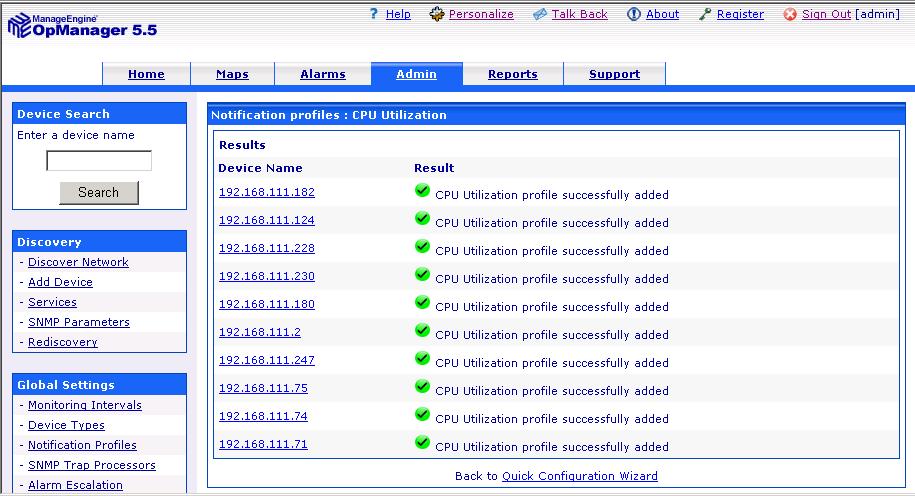The image size is (915, 496).
Task: Click green check icon for 192.168.111.230
Action: pyautogui.click(x=422, y=274)
